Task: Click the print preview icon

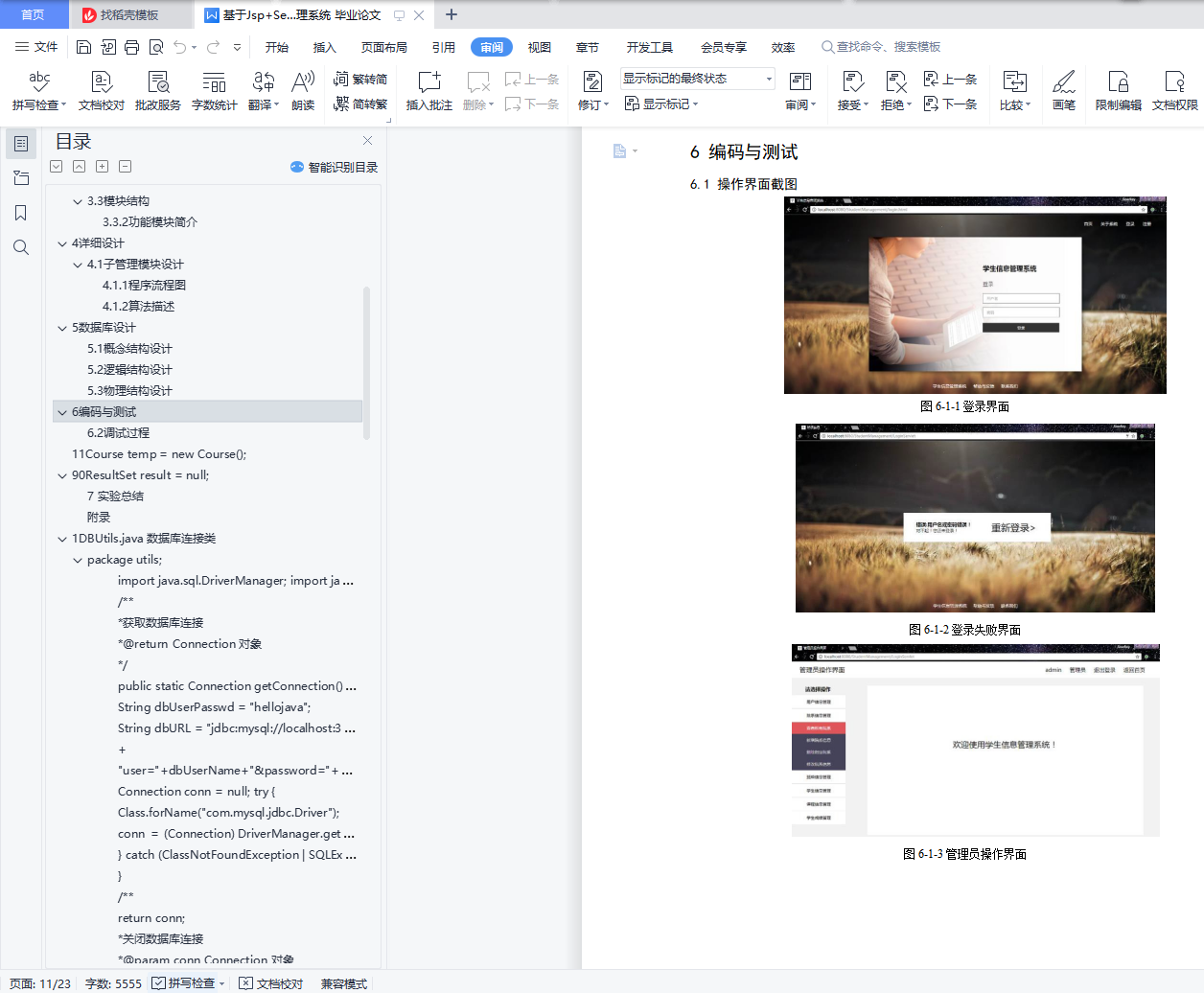Action: click(156, 47)
